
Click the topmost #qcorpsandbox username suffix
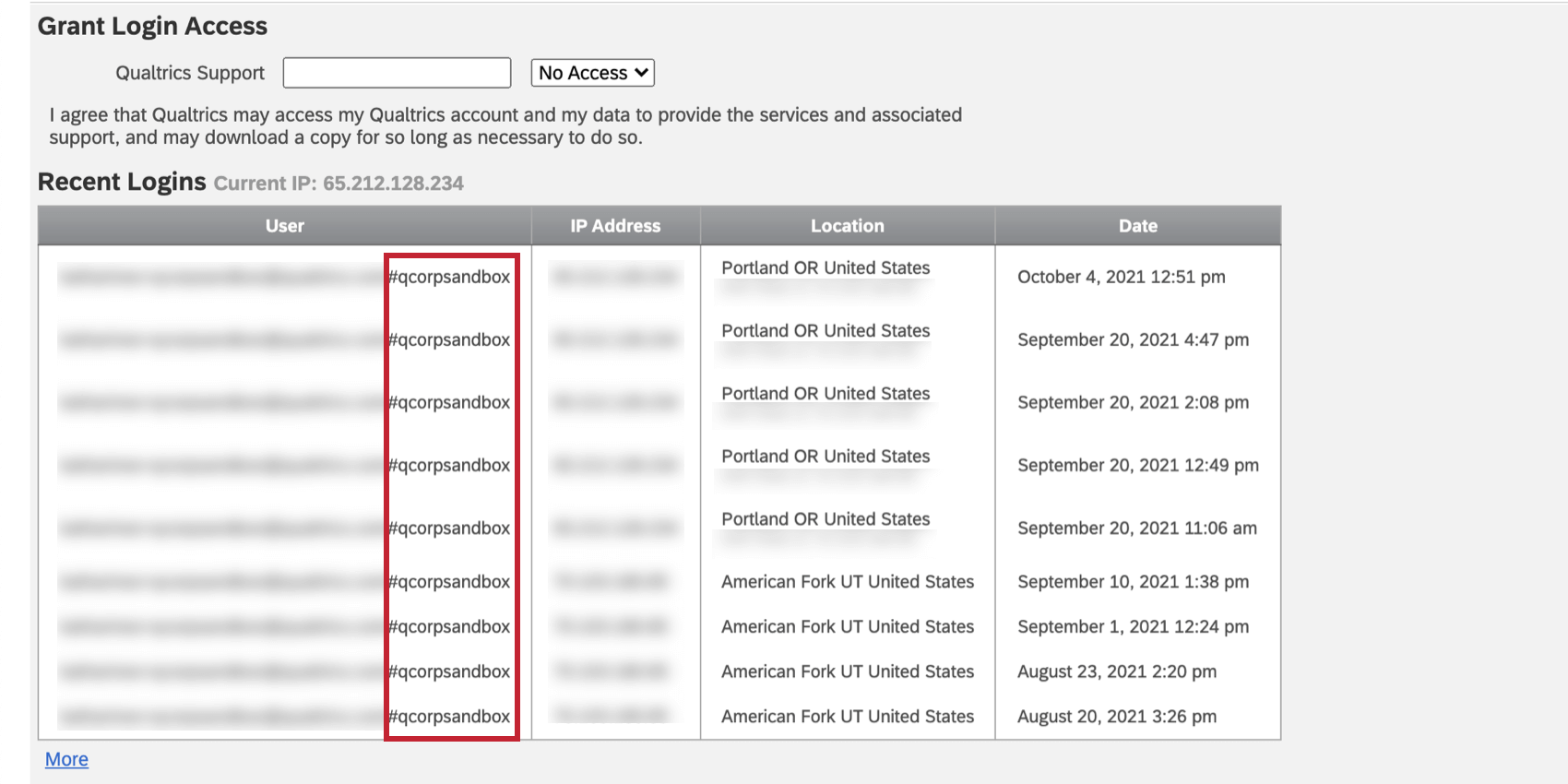450,276
